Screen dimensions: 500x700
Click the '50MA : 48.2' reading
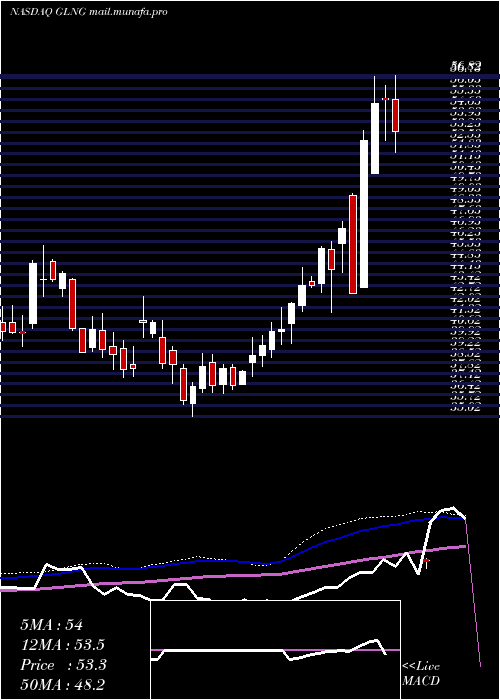(x=63, y=685)
